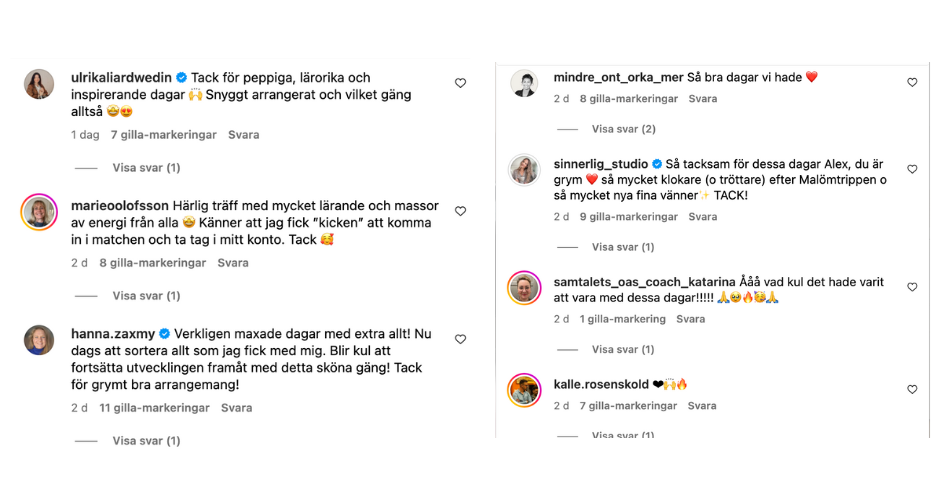This screenshot has width=940, height=500.
Task: Tap heart on marieoolofsson's comment
Action: [460, 211]
